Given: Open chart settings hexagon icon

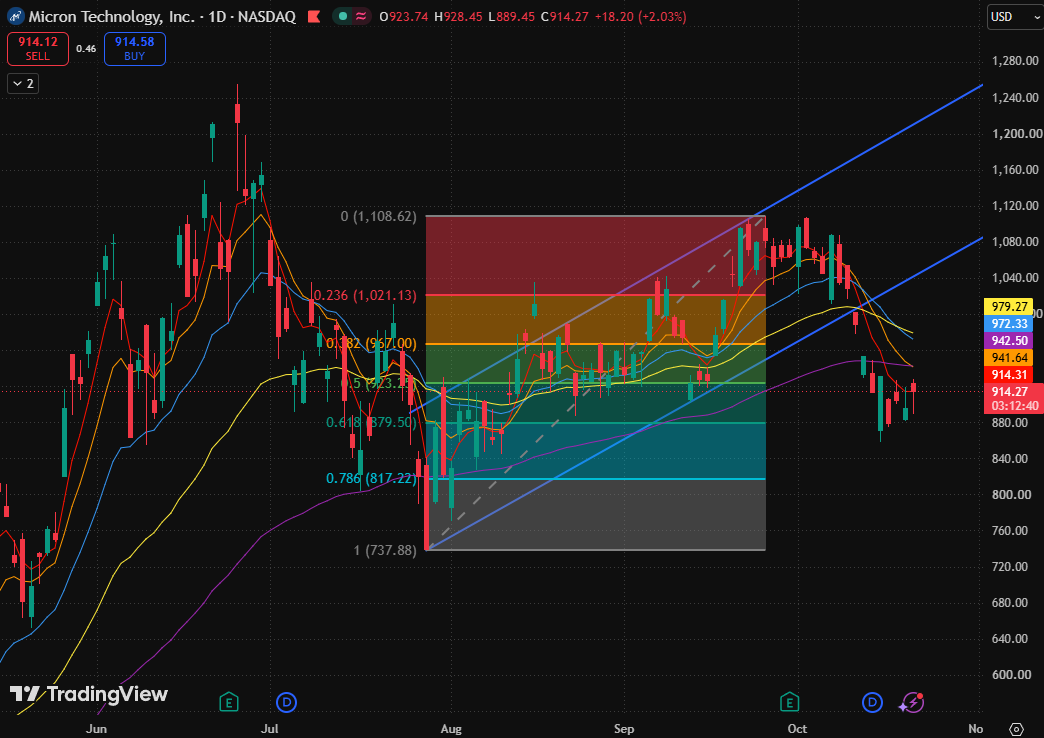Looking at the screenshot, I should coord(1016,729).
